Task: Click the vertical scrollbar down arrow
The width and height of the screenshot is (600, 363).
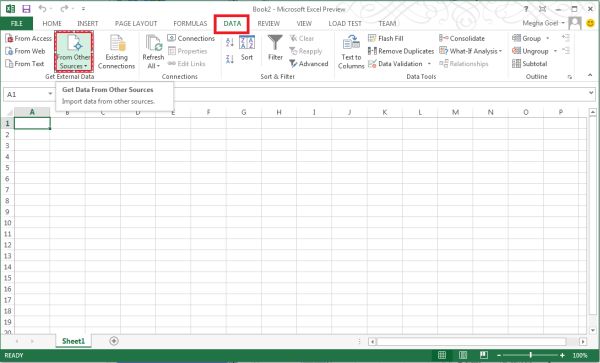Action: [593, 330]
